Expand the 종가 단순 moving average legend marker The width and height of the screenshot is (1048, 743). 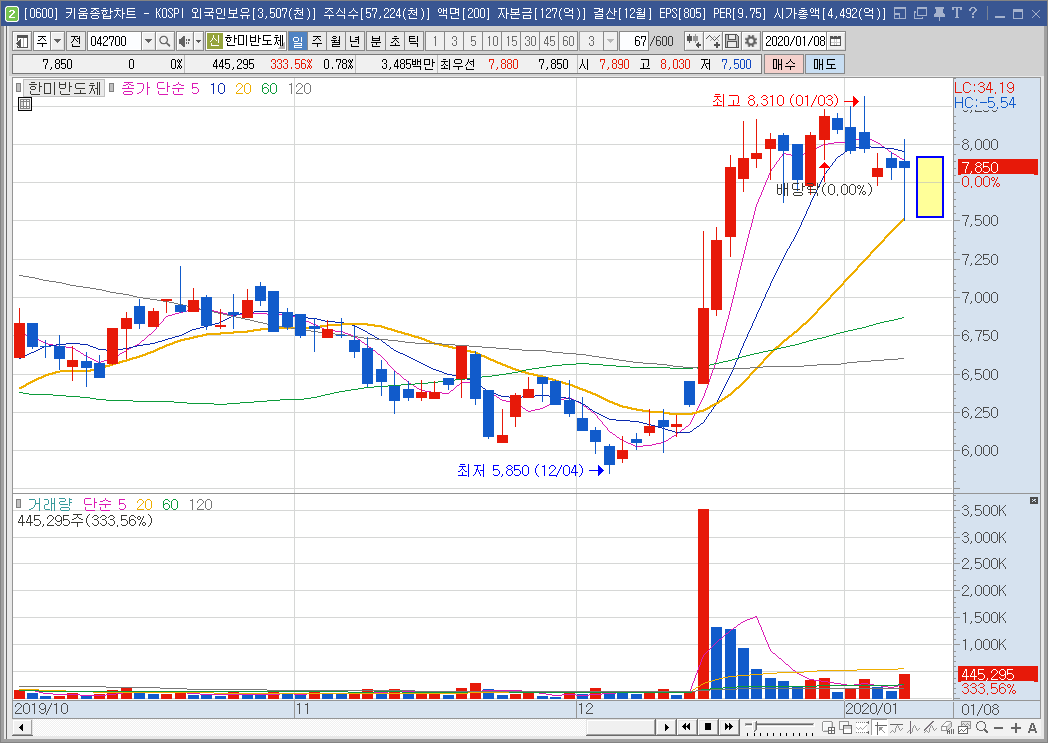point(112,88)
